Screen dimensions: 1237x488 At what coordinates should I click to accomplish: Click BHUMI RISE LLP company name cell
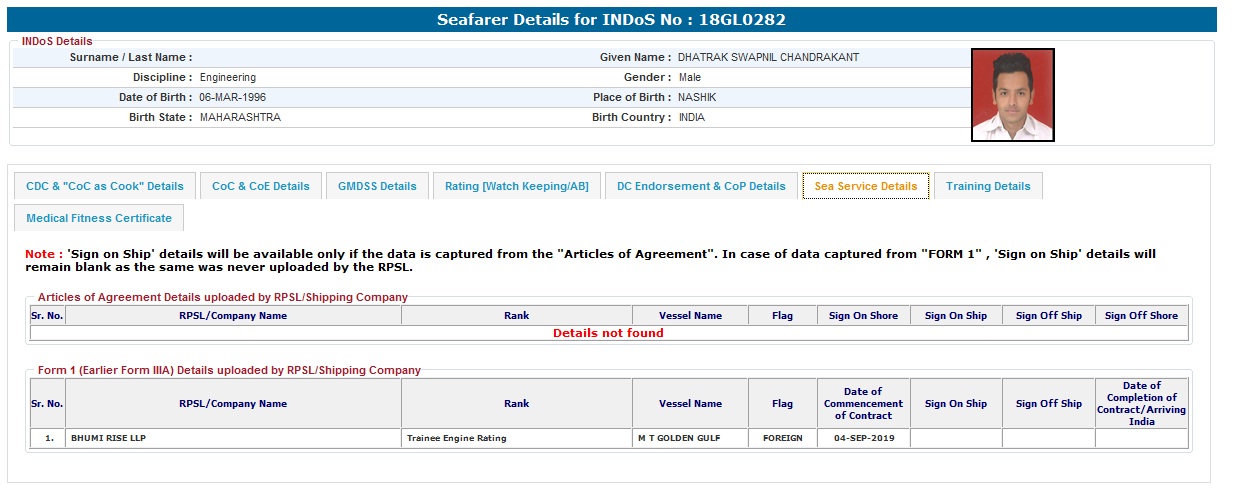click(x=233, y=438)
